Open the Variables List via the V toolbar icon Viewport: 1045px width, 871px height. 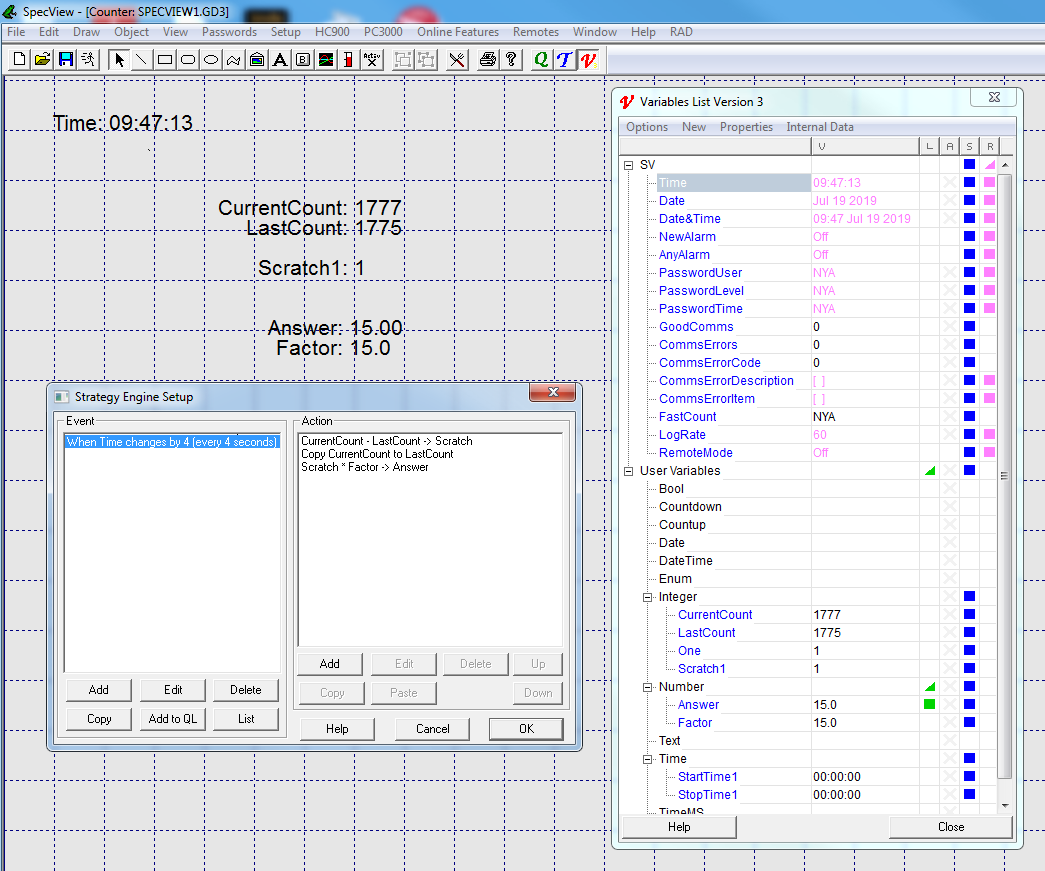coord(589,59)
